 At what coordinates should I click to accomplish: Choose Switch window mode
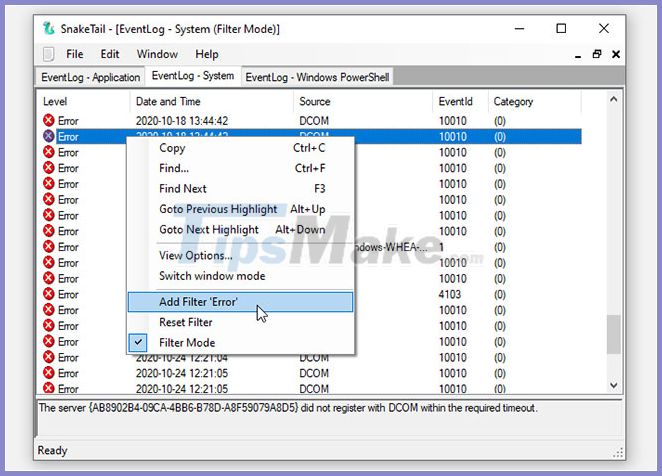241,276
